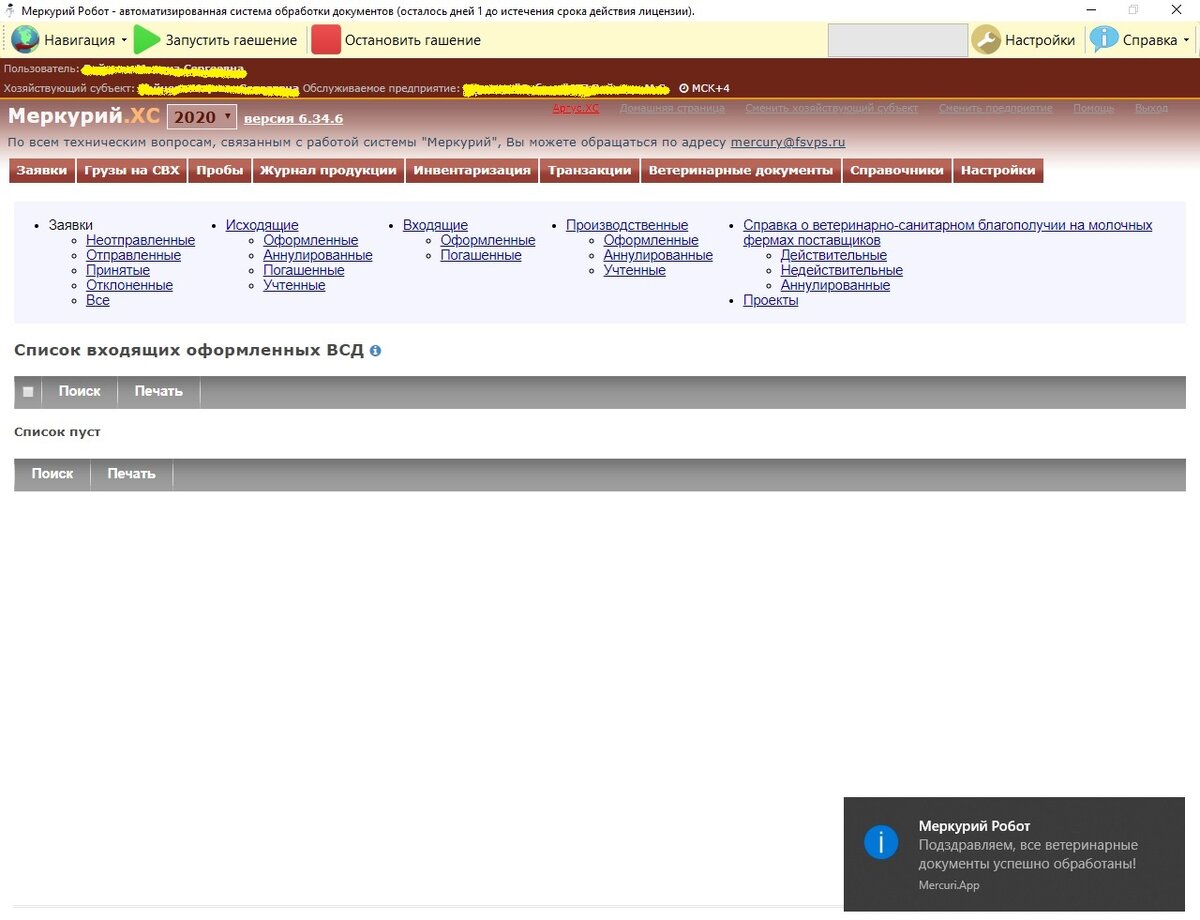Open the Пробы tab
This screenshot has height=920, width=1200.
coord(220,171)
